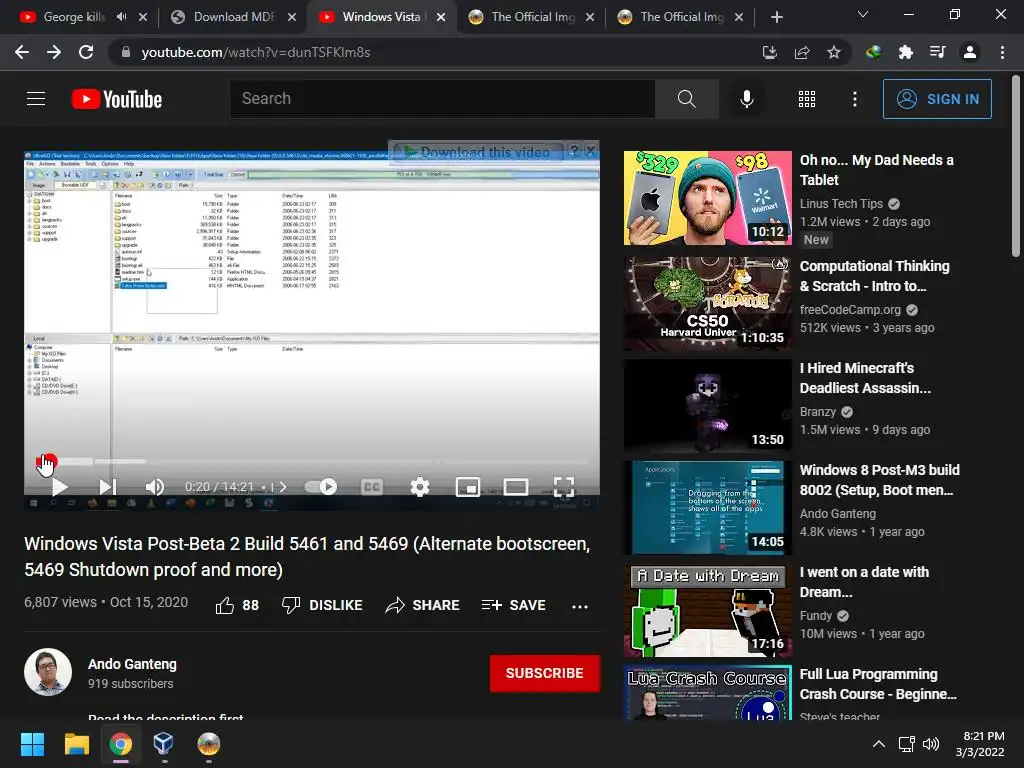Open a new browser tab
1024x768 pixels.
776,17
